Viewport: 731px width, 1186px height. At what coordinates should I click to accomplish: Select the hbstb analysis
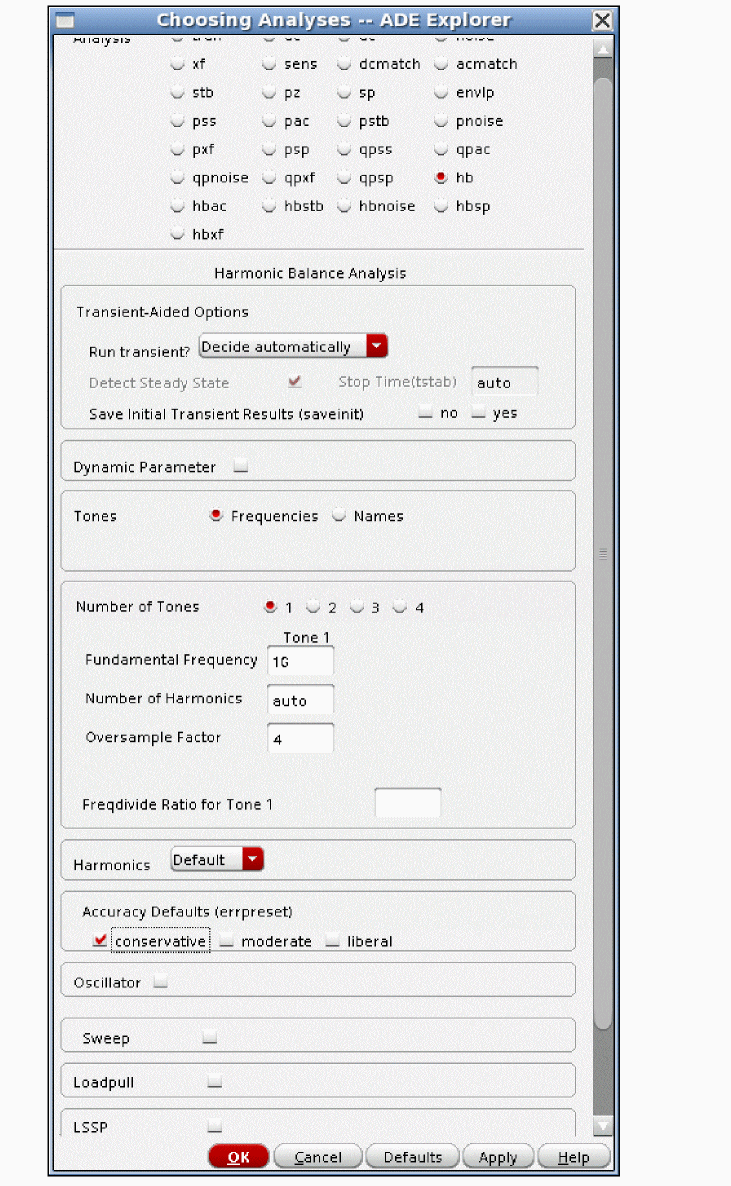click(269, 205)
